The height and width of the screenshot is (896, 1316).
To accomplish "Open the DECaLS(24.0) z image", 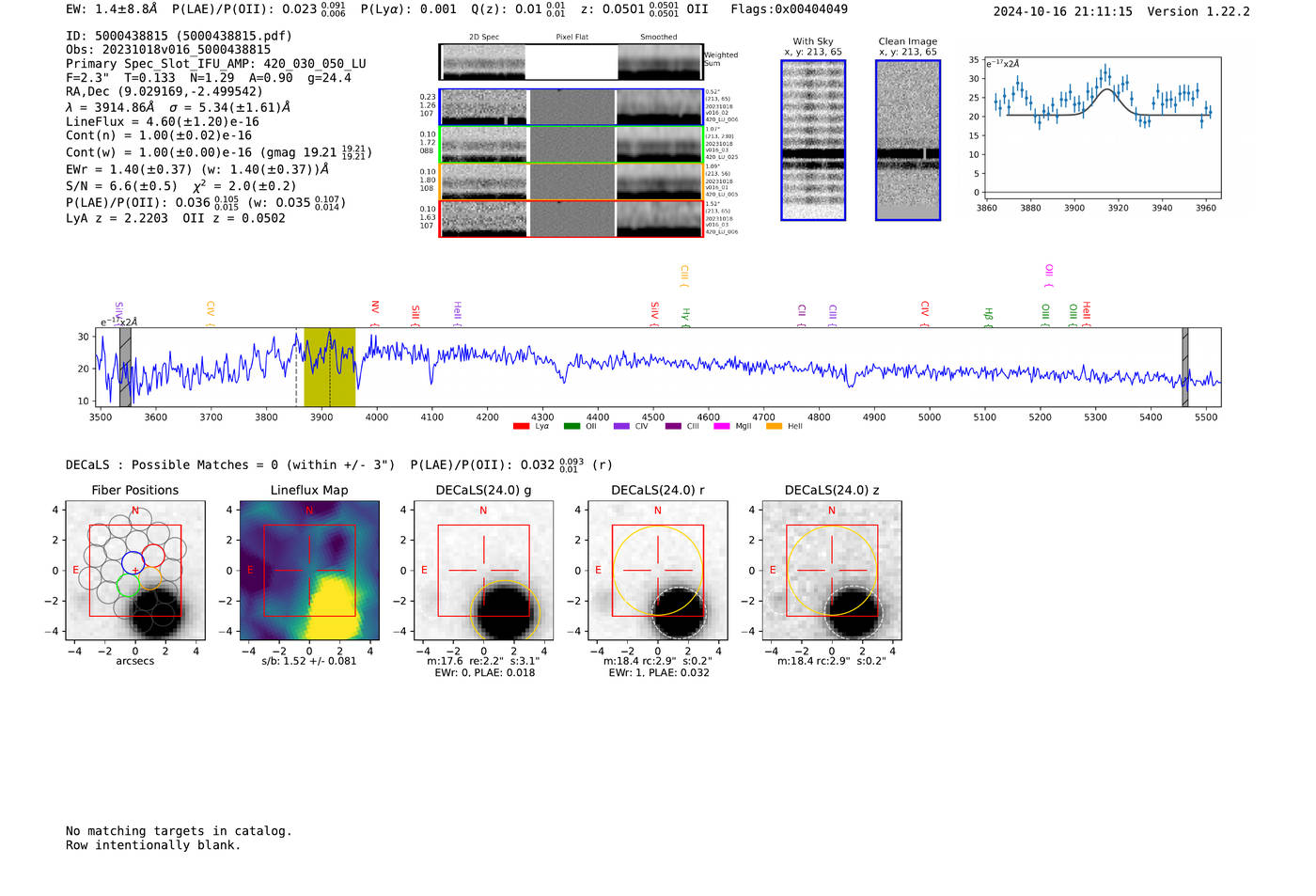I will pos(832,571).
